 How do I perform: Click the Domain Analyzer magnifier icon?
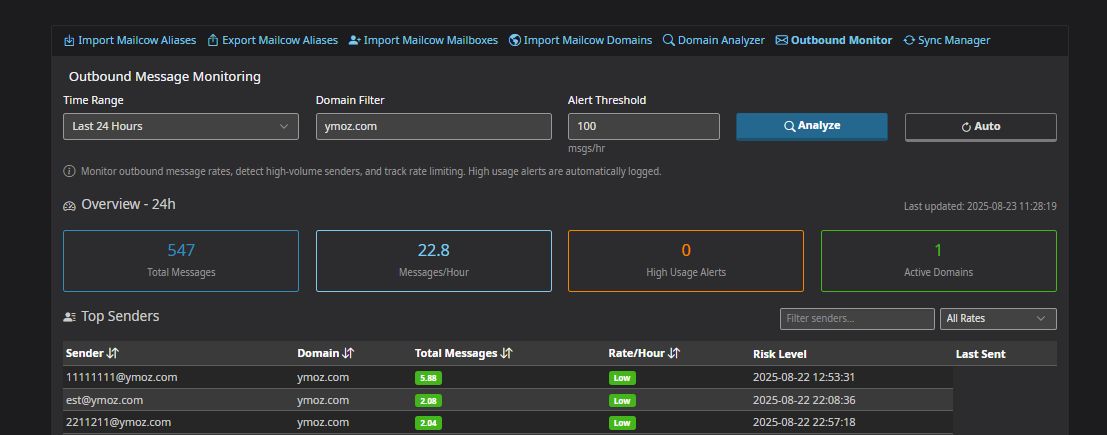[x=669, y=41]
